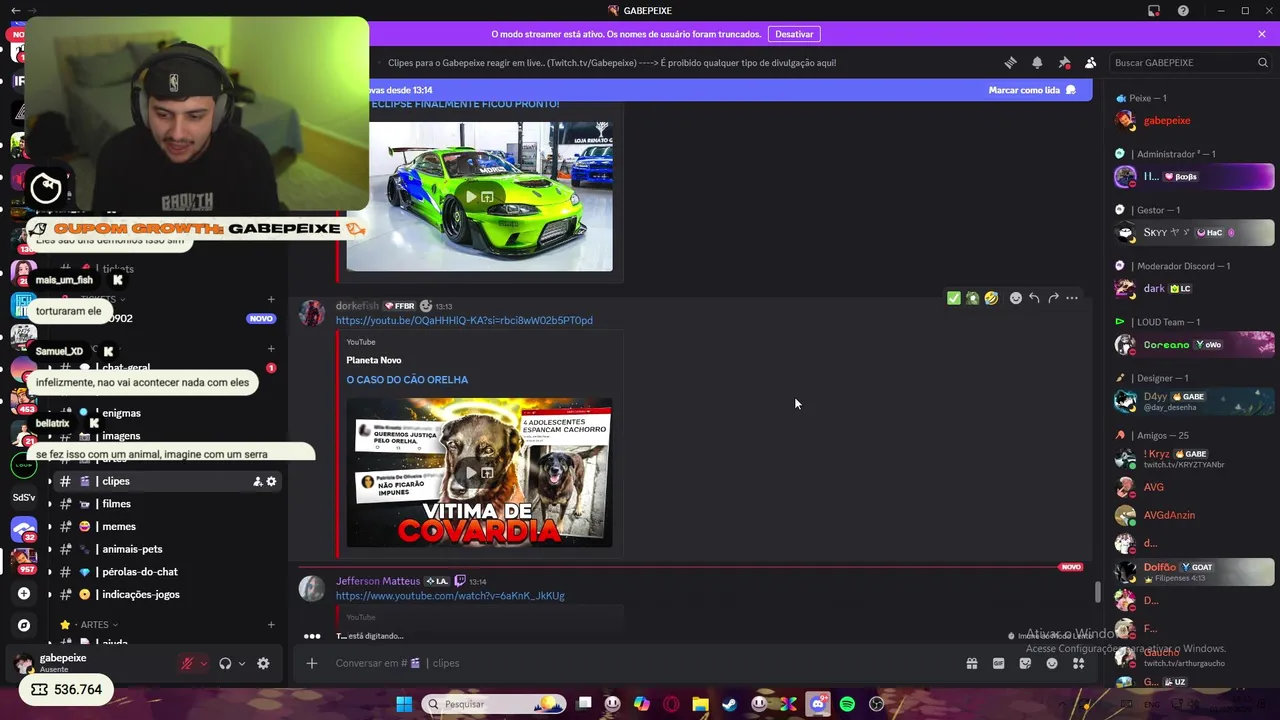Open member Coreano in LOUD Team
Viewport: 1280px width, 720px height.
click(1195, 344)
